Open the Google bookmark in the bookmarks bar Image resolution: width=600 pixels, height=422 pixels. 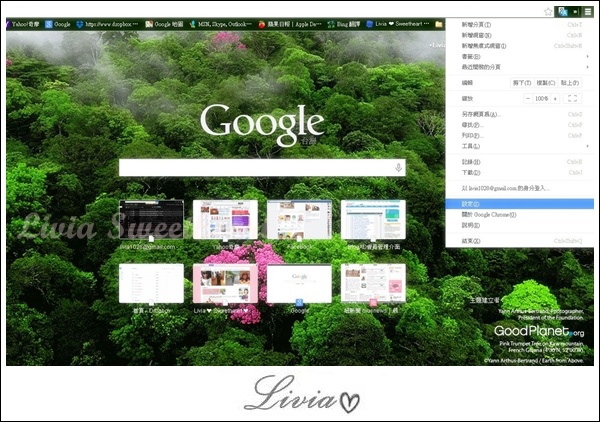tap(58, 24)
